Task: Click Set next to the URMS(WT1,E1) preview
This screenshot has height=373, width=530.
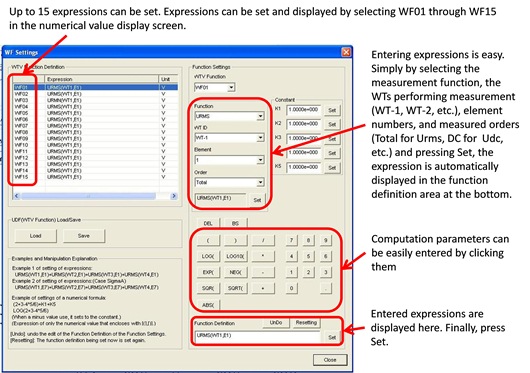Action: [x=257, y=200]
